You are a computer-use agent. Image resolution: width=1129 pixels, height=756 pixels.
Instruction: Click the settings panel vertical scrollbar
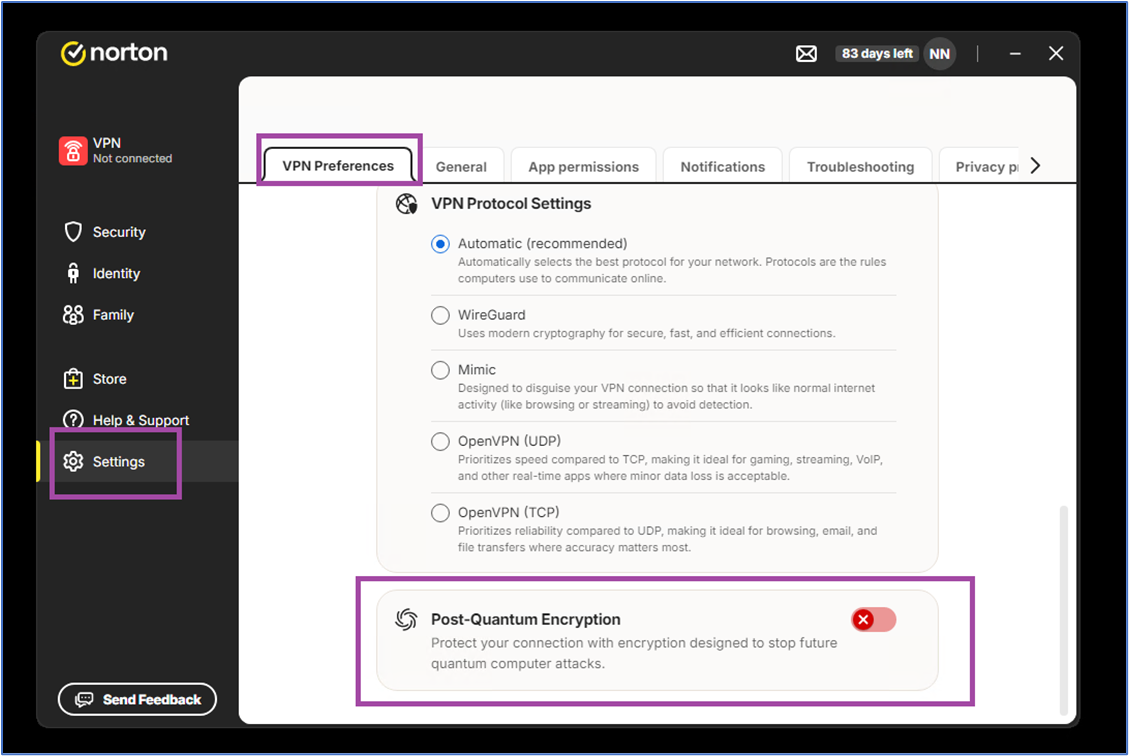[1063, 610]
